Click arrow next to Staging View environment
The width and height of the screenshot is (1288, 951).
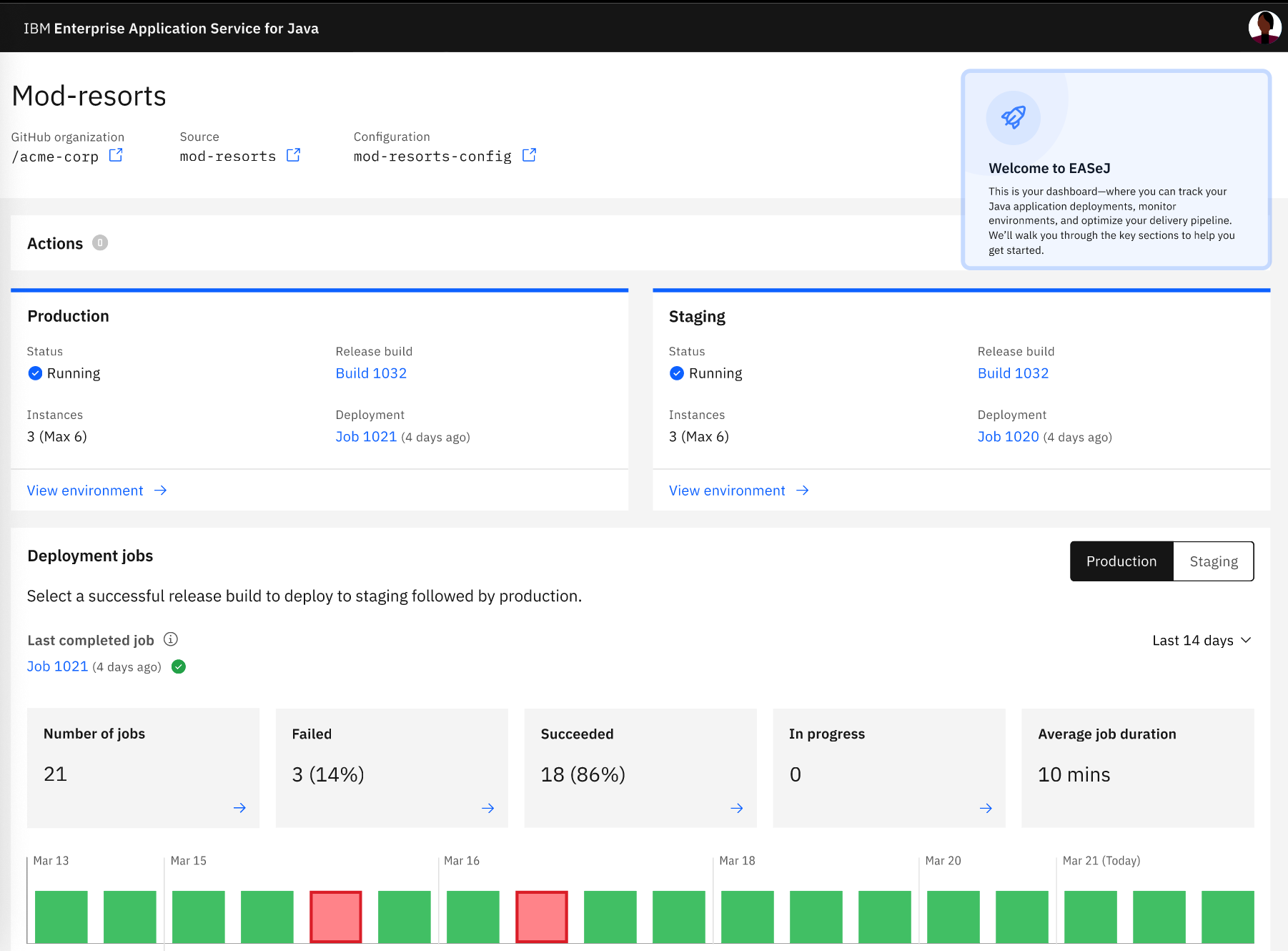click(803, 491)
